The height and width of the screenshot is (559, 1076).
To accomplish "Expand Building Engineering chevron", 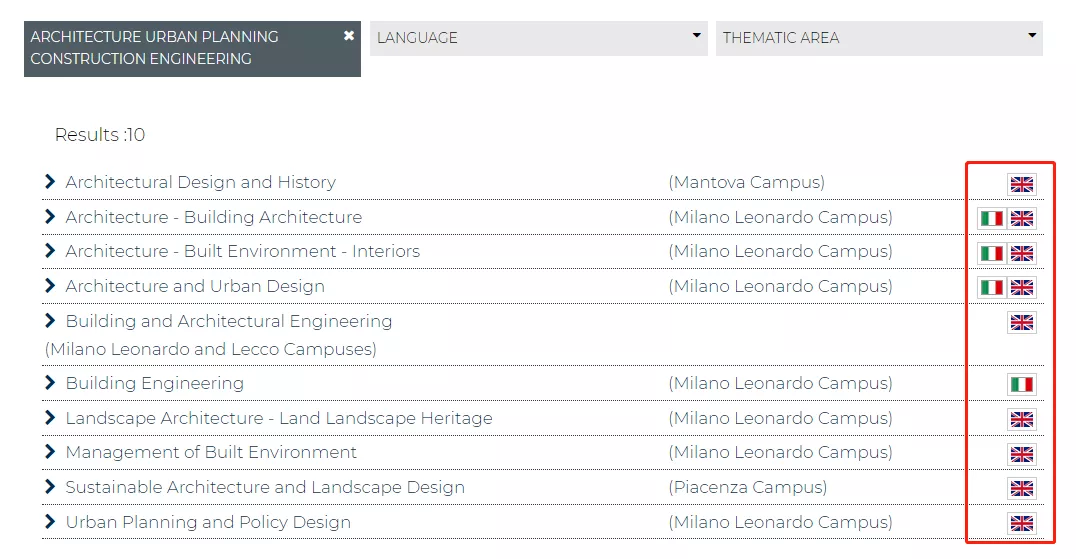I will click(50, 383).
